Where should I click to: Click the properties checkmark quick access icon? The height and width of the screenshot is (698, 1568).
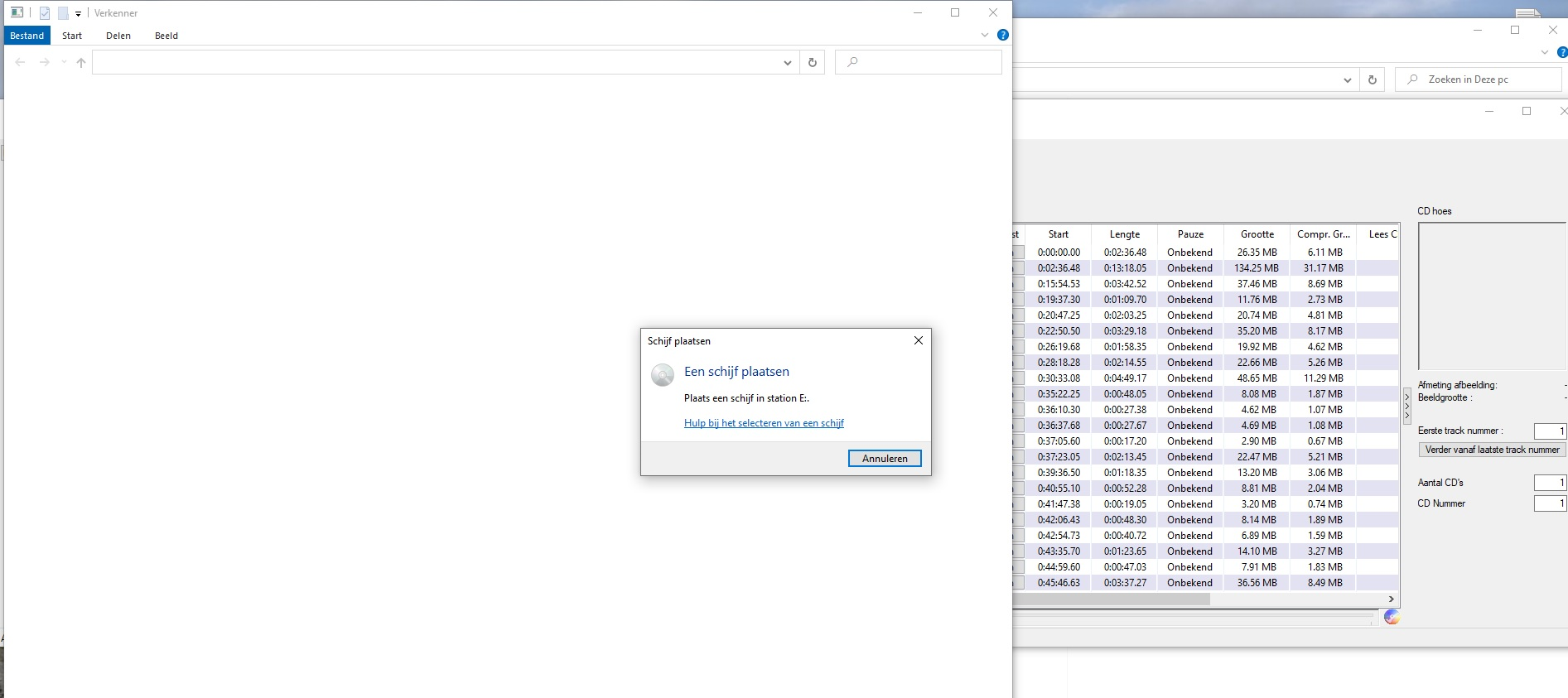coord(45,13)
